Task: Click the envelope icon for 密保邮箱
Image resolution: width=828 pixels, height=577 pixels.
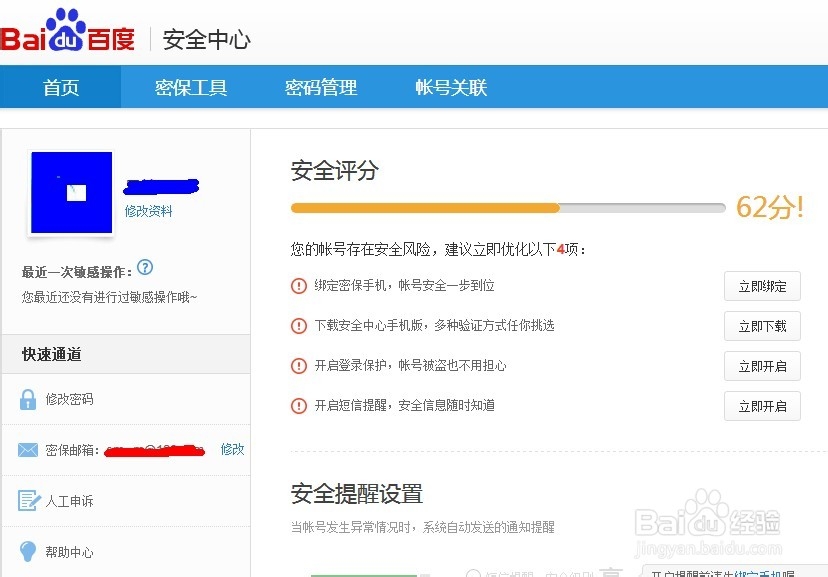Action: point(27,450)
